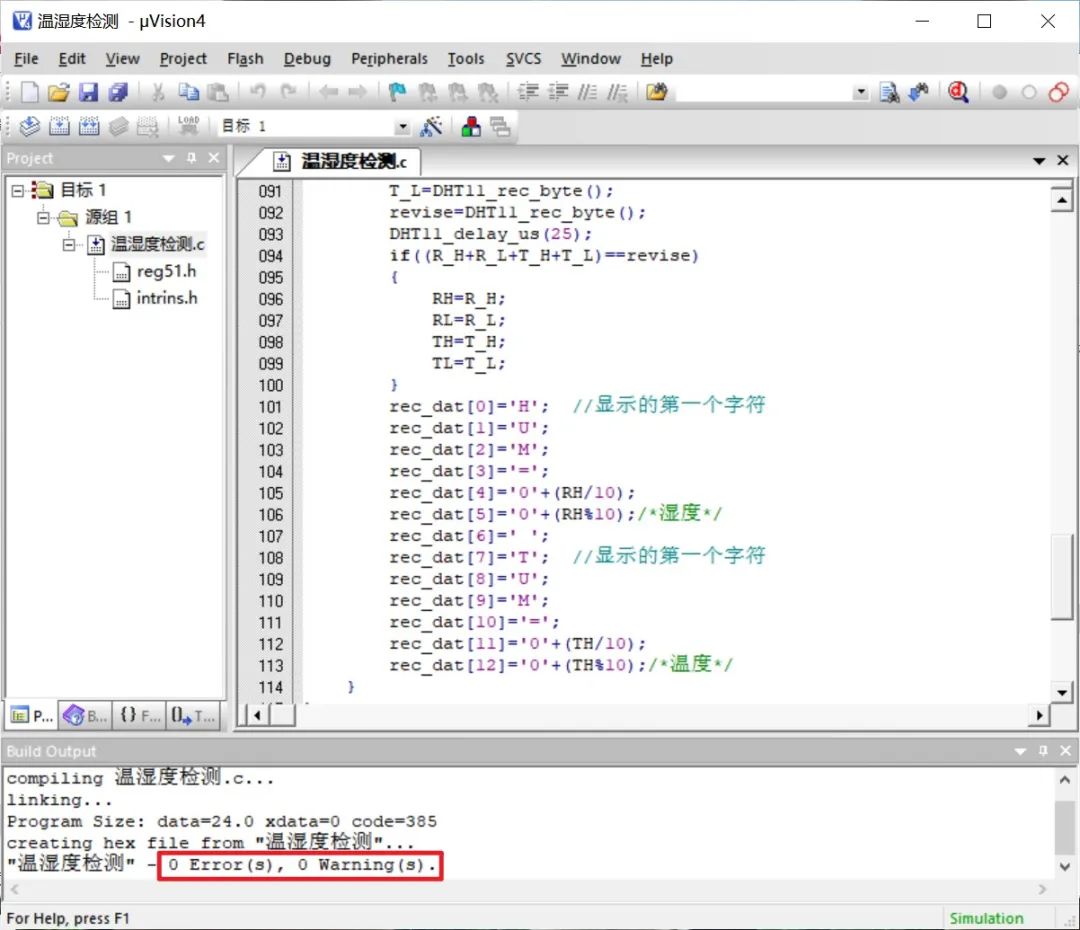Click the editor vertical scrollbar thumb
The width and height of the screenshot is (1080, 930).
point(1061,577)
